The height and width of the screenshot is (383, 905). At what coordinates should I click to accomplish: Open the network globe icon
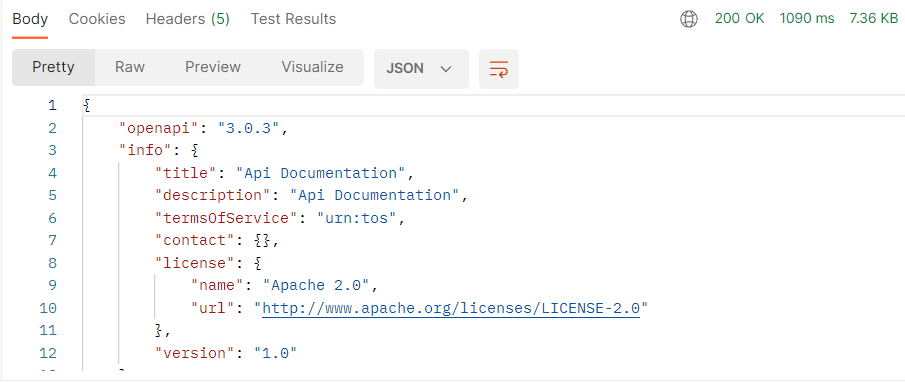(689, 20)
